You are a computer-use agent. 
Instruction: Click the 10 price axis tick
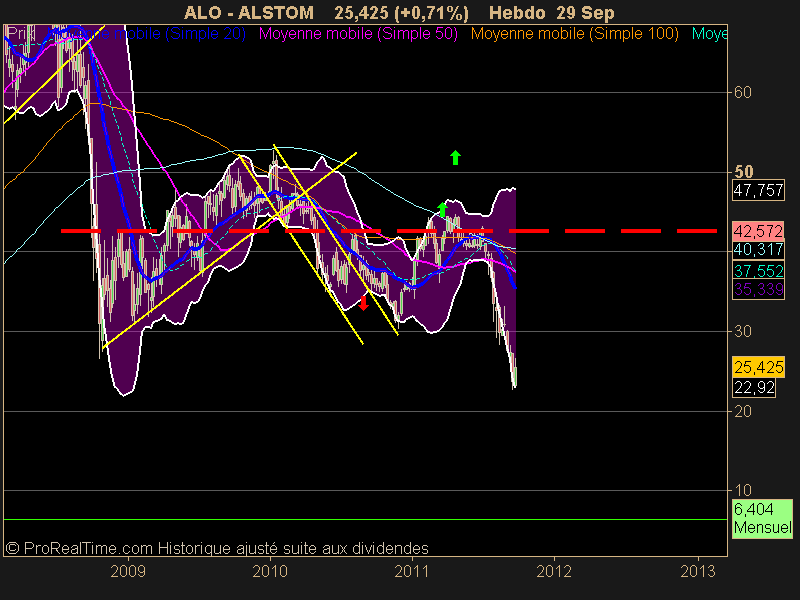pos(742,490)
